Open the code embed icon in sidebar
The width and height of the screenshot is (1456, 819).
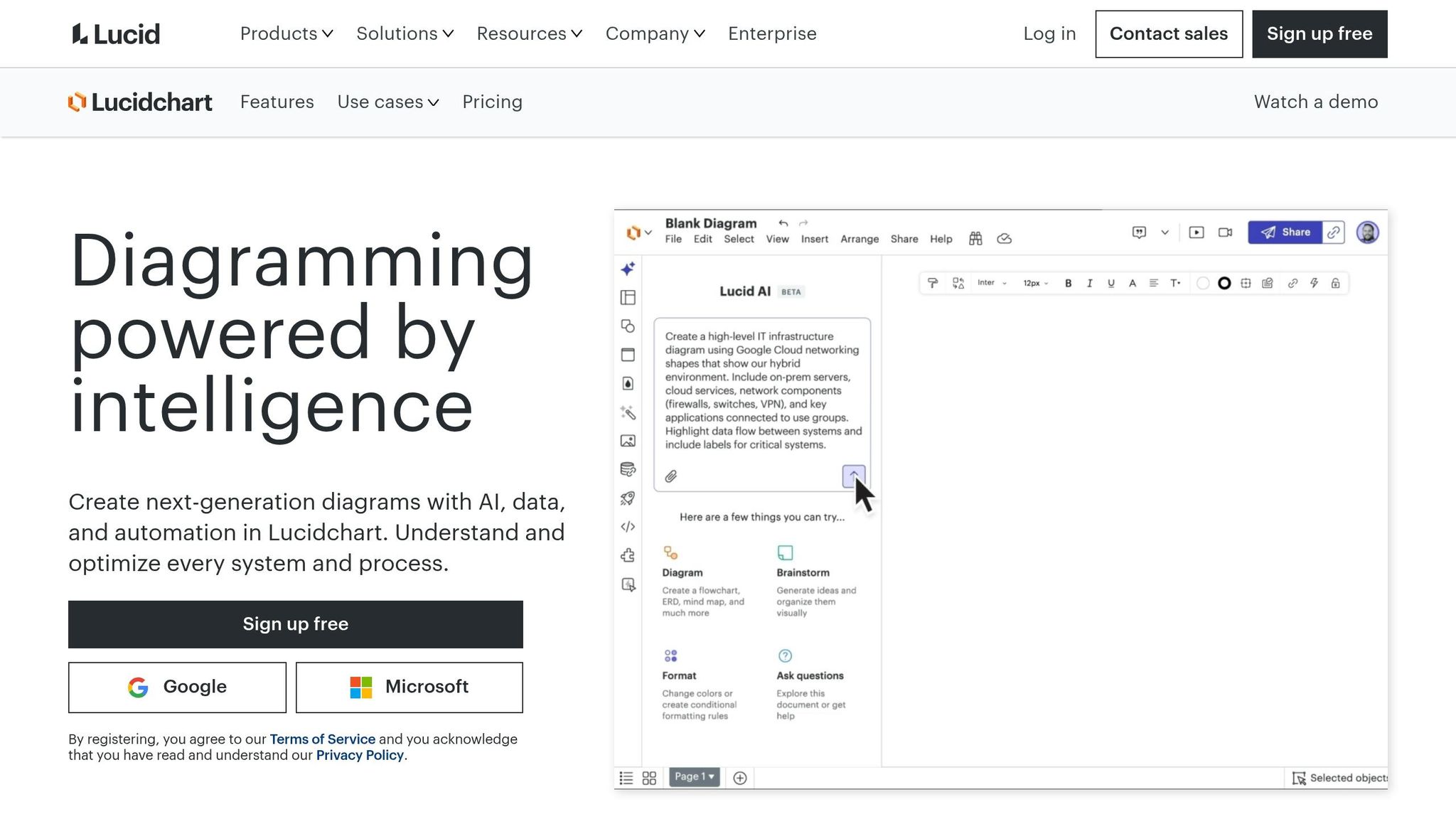628,527
